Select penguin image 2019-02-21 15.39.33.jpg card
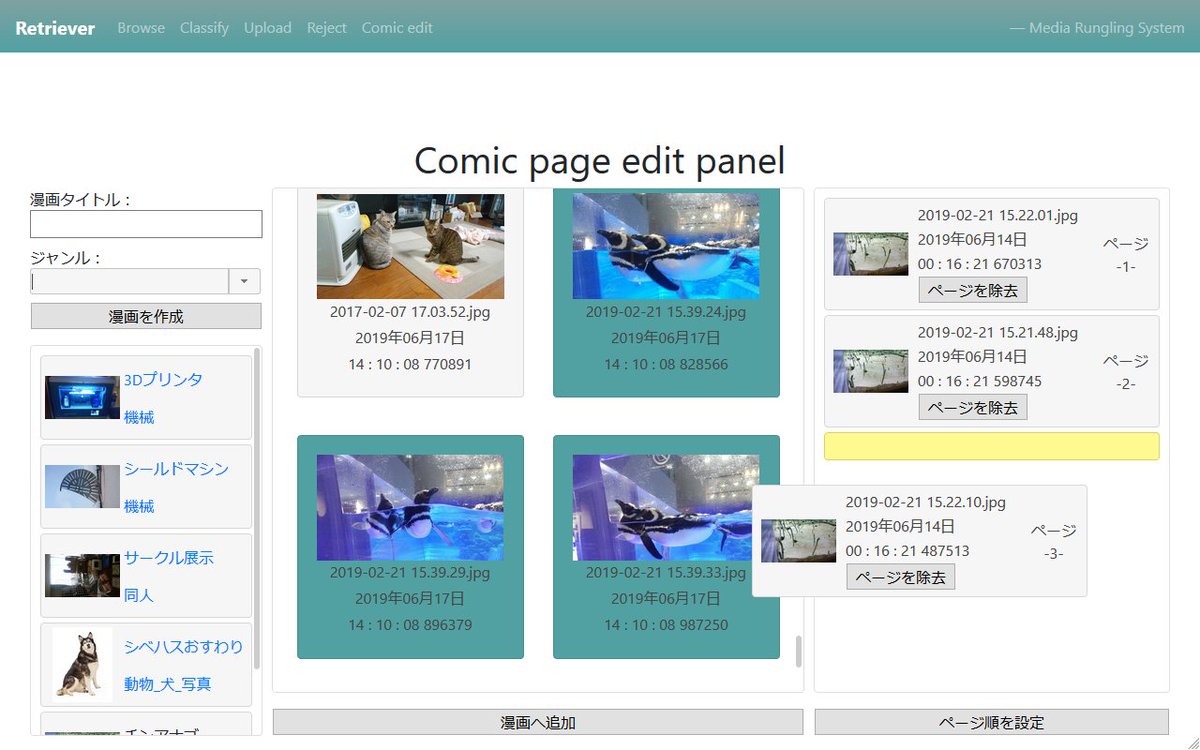This screenshot has height=750, width=1200. point(666,547)
